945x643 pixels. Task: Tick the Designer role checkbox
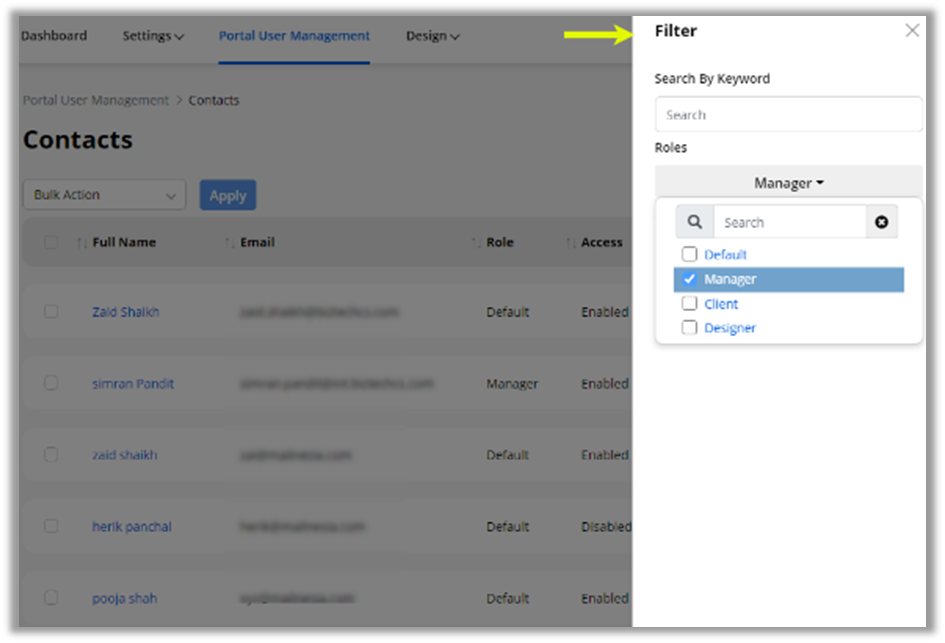tap(689, 328)
